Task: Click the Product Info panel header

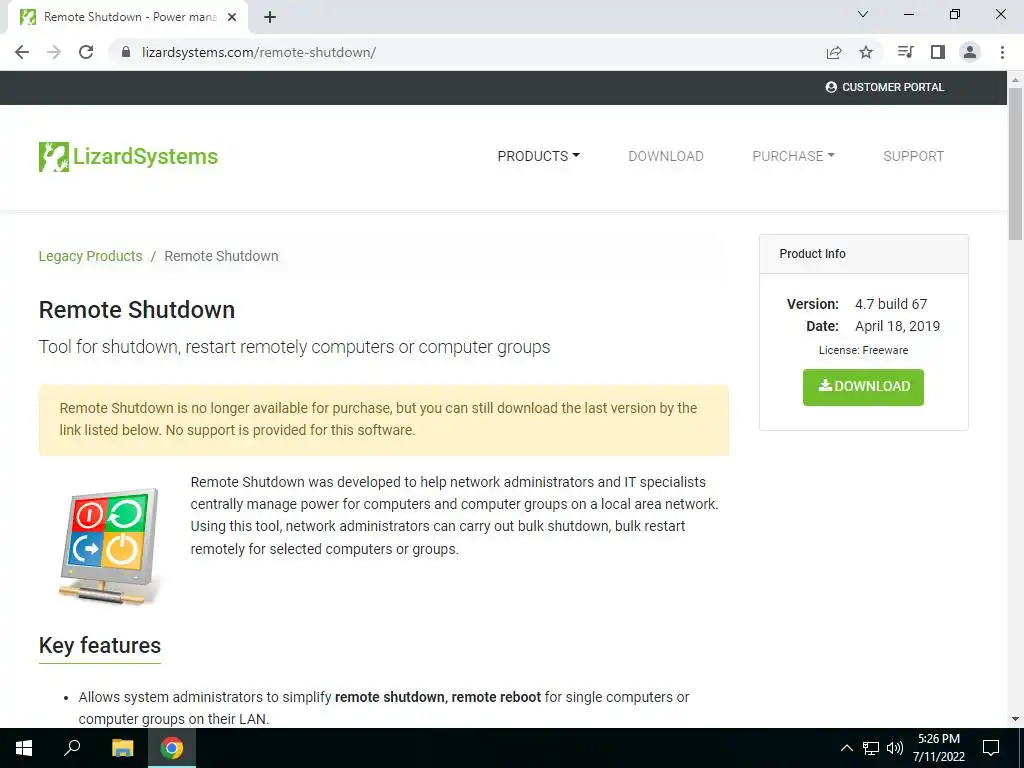Action: click(x=863, y=254)
